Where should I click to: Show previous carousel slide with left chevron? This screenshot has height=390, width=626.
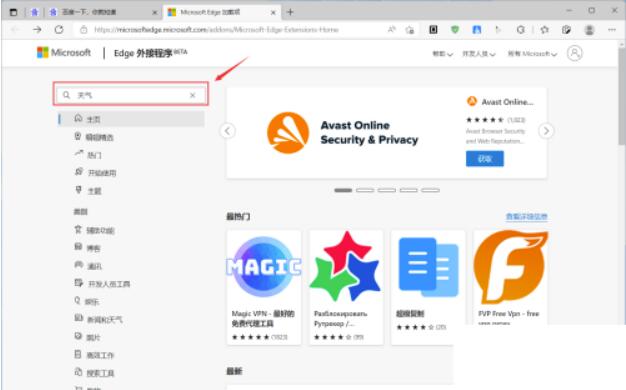(228, 131)
